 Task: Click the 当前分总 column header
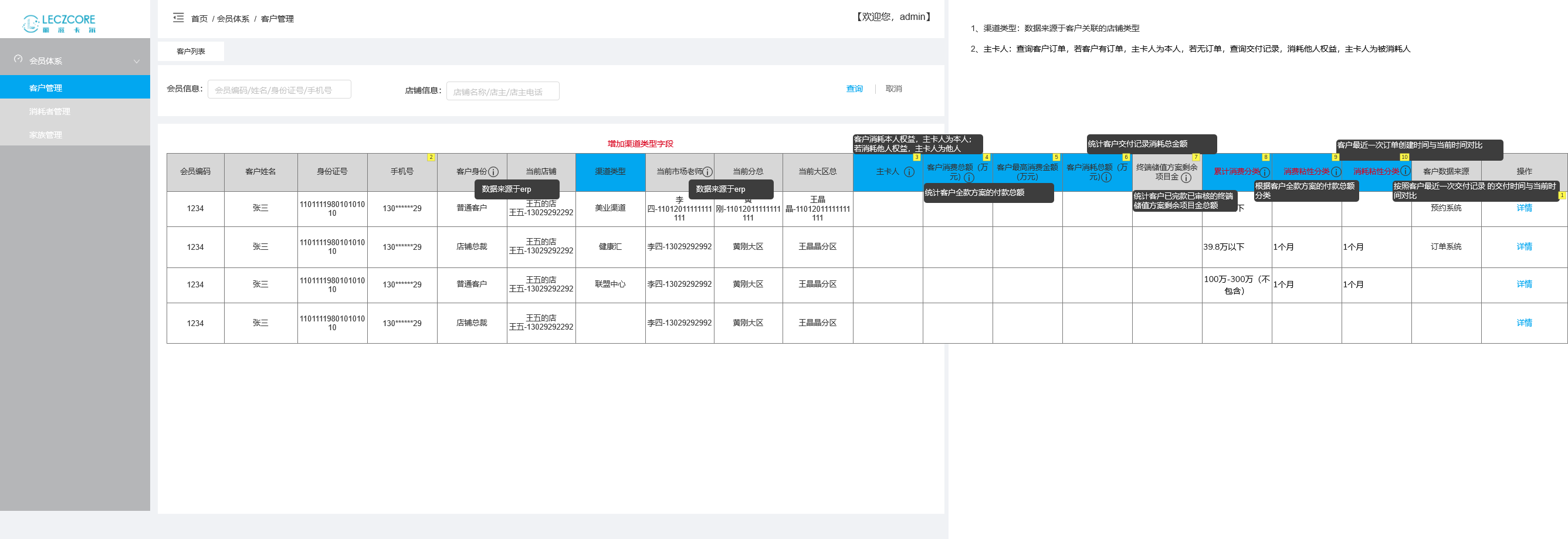pos(748,172)
